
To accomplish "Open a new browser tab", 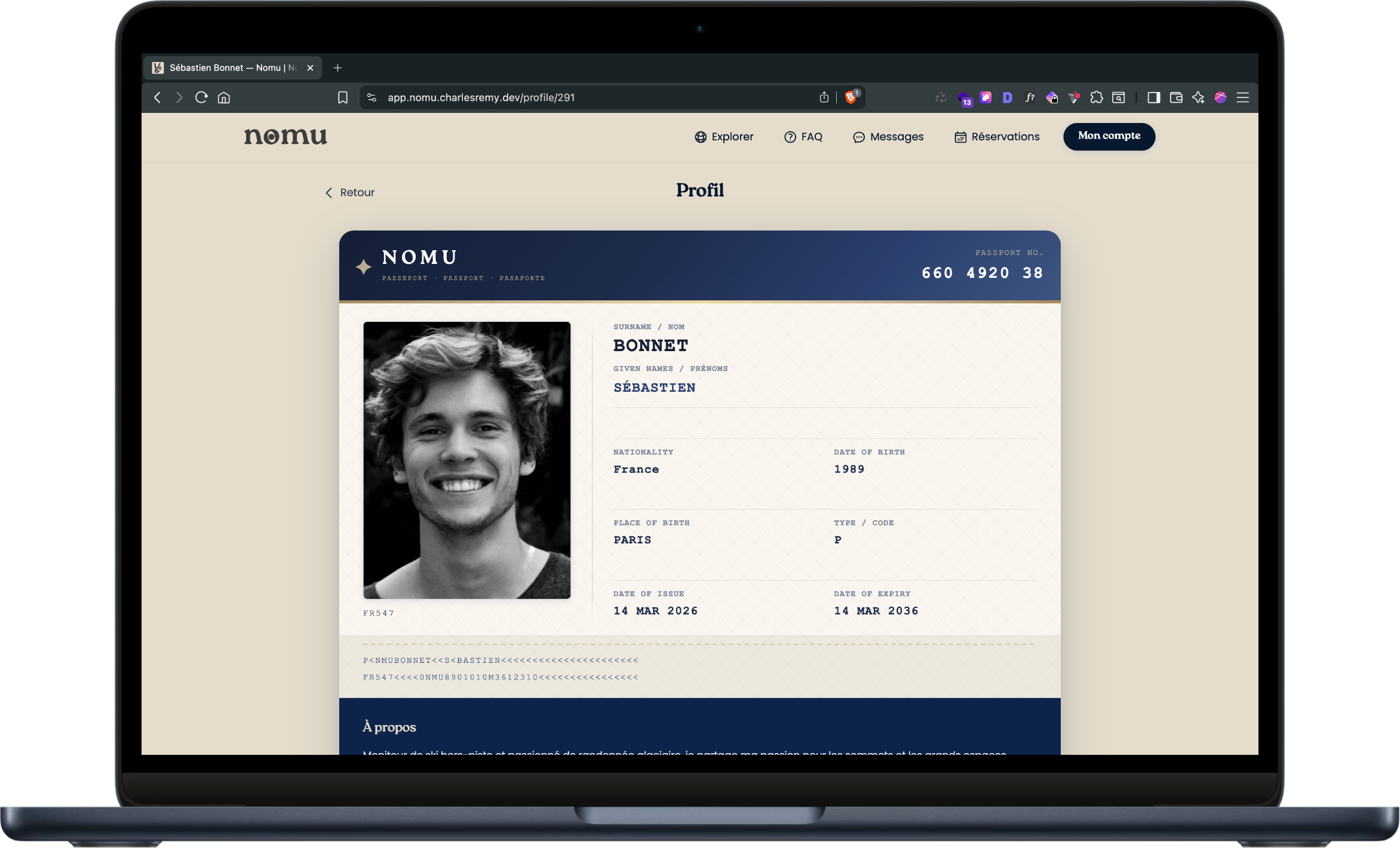I will tap(337, 68).
